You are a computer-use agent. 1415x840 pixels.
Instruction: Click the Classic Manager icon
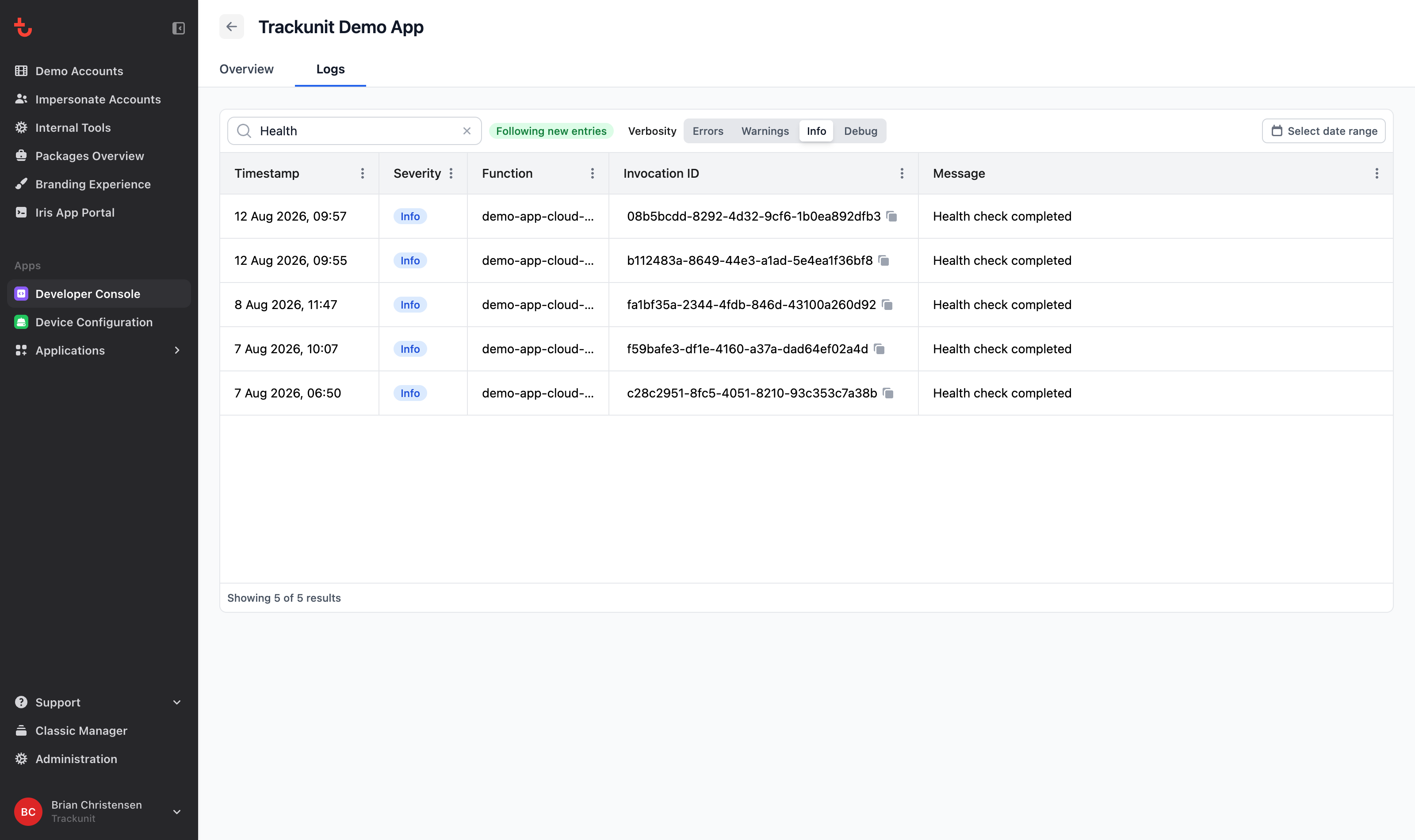point(21,731)
